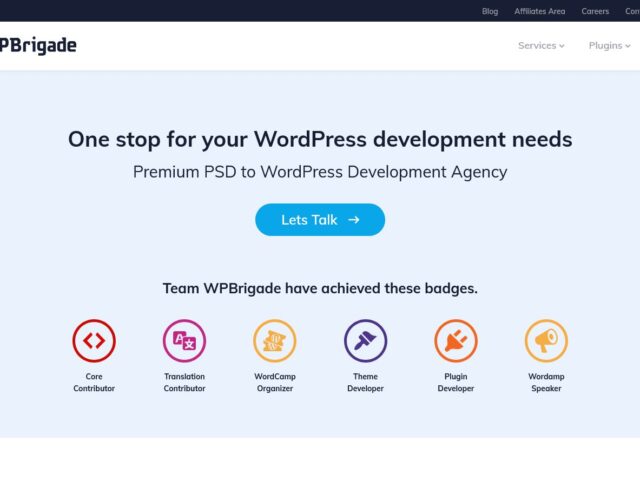This screenshot has width=640, height=480.
Task: Click the Theme Developer paintbrush badge
Action: tap(365, 341)
